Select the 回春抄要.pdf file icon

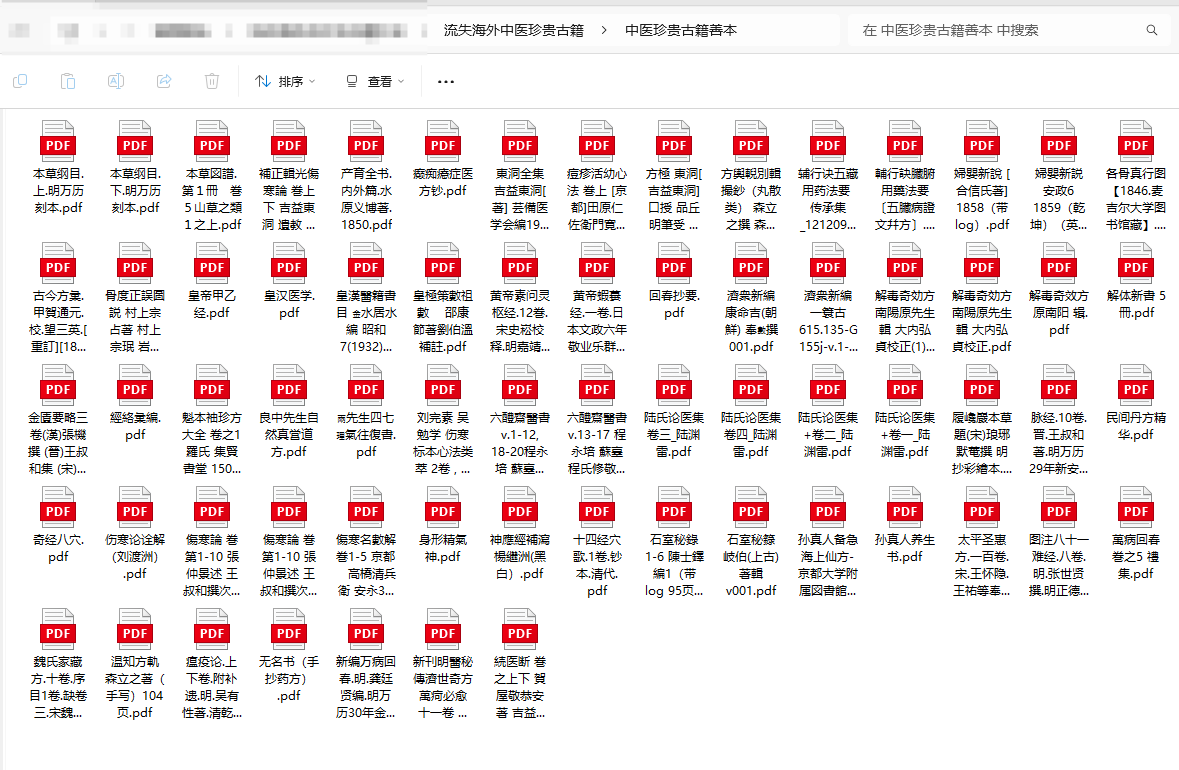pos(674,262)
